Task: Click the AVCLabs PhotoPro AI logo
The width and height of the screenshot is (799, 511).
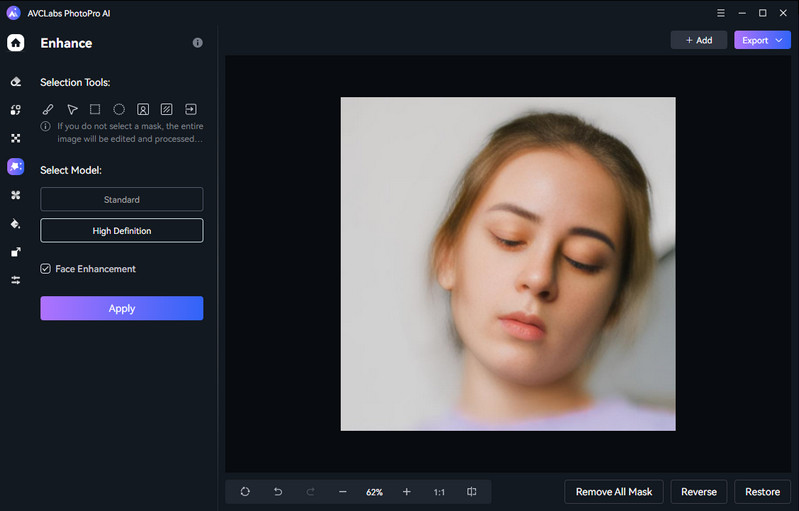Action: pyautogui.click(x=14, y=13)
